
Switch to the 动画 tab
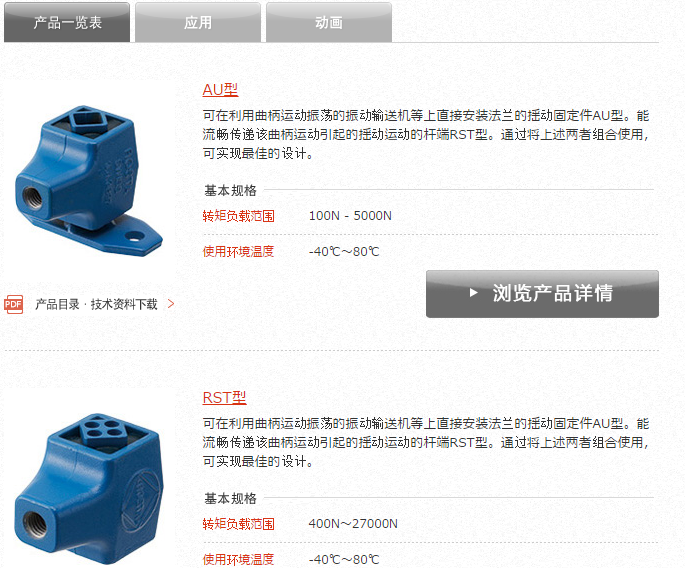329,22
